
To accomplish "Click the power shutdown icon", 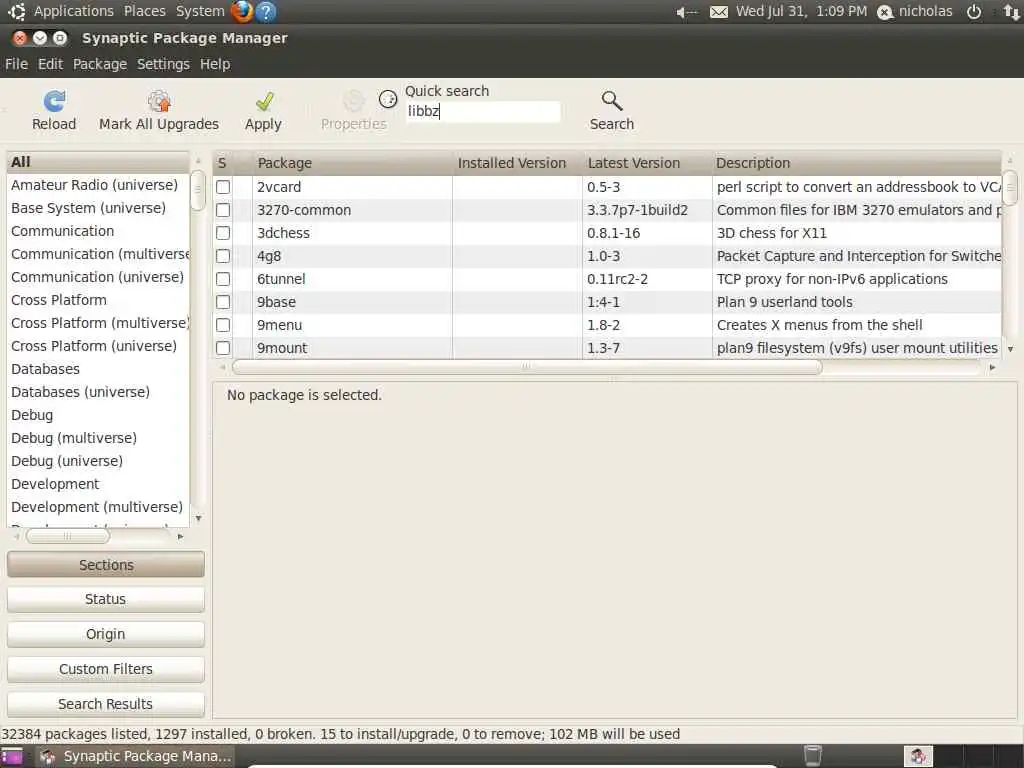I will click(x=974, y=12).
